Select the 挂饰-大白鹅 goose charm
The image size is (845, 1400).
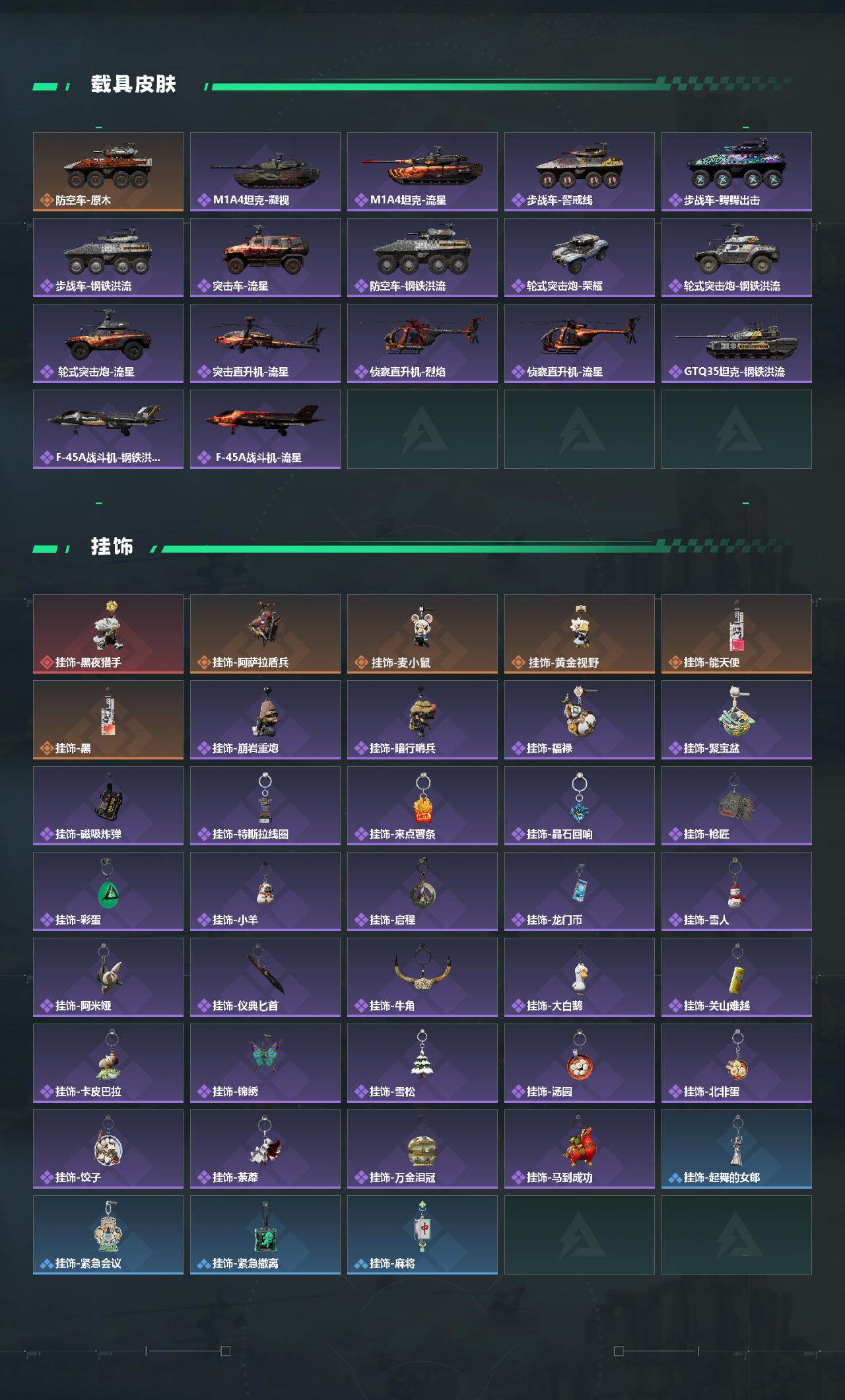click(580, 977)
